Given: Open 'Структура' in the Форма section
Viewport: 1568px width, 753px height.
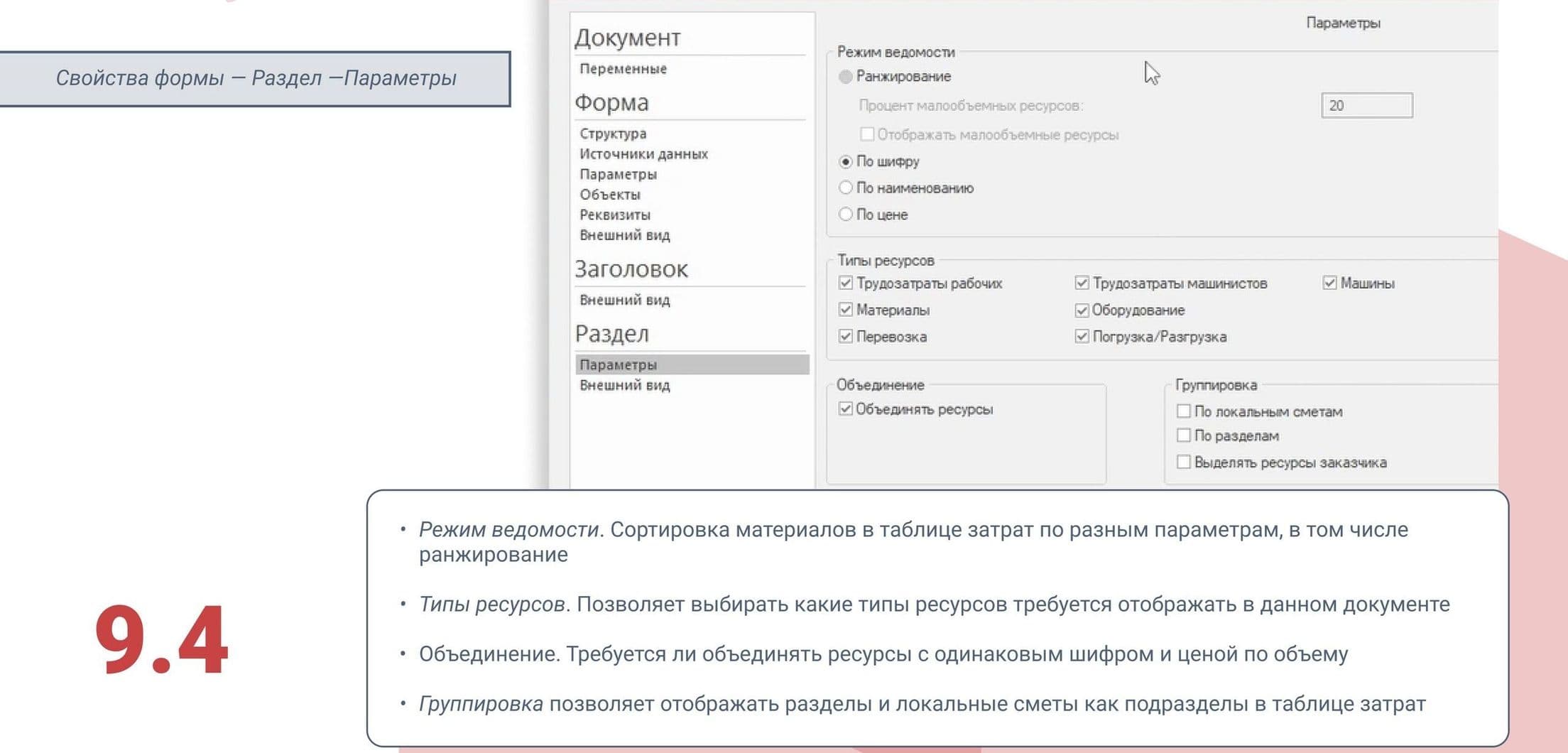Looking at the screenshot, I should tap(613, 134).
